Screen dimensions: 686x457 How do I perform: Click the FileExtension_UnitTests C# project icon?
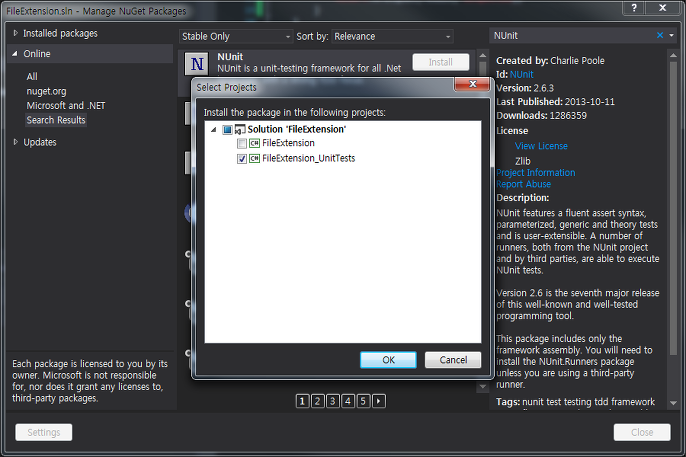pos(254,158)
